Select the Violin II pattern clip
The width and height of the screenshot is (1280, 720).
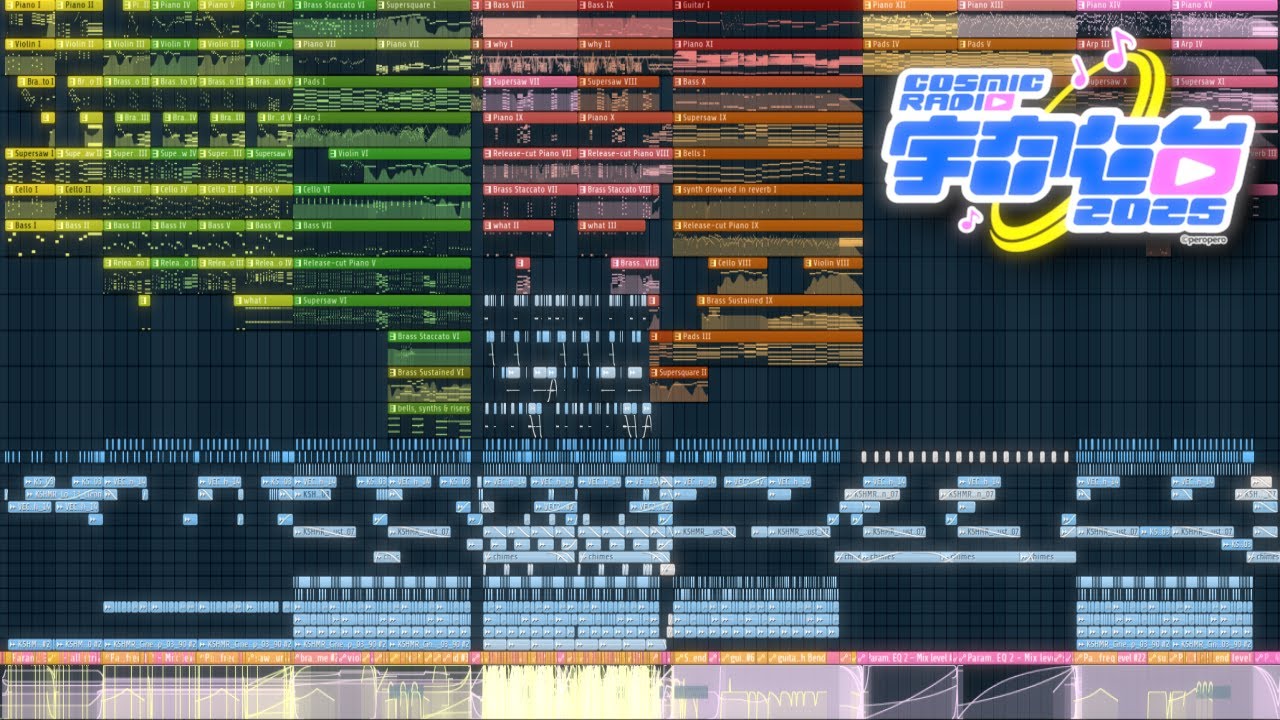(x=78, y=45)
